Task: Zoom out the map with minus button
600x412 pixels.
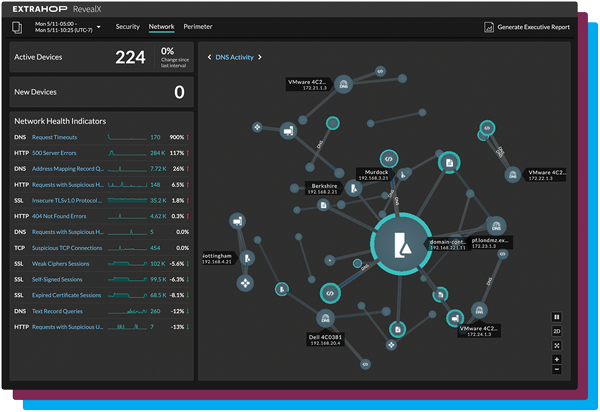Action: (x=557, y=369)
